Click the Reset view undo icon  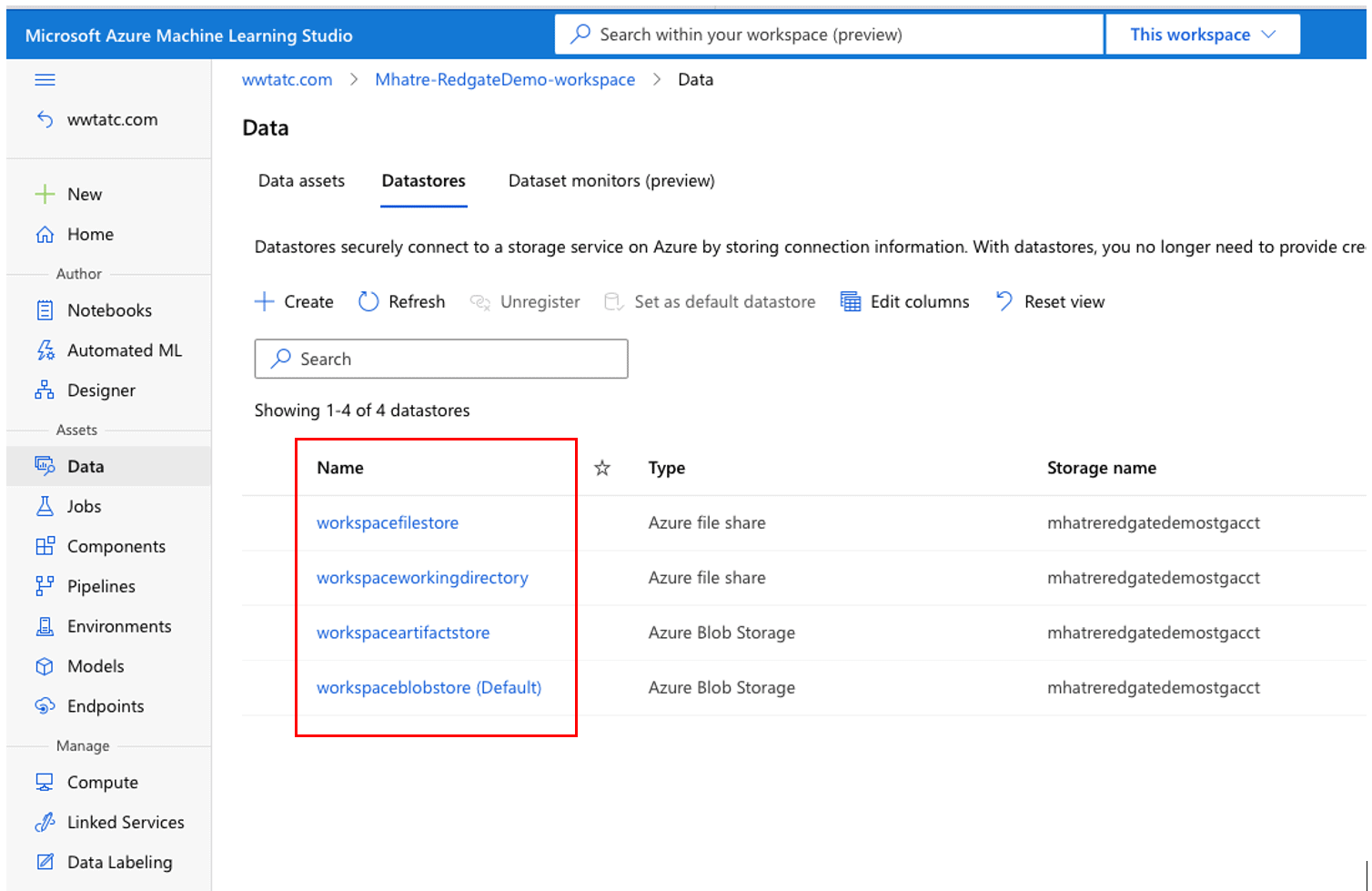[x=1004, y=301]
